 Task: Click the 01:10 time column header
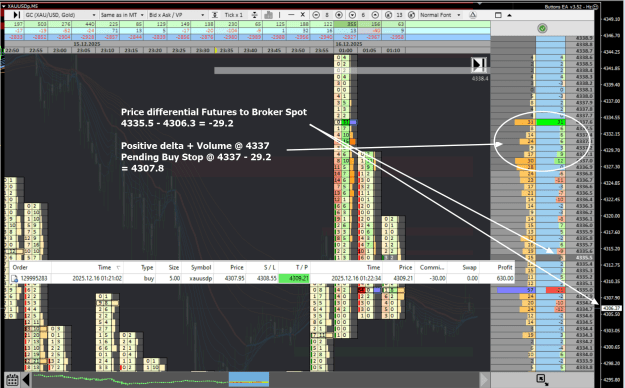click(x=393, y=50)
